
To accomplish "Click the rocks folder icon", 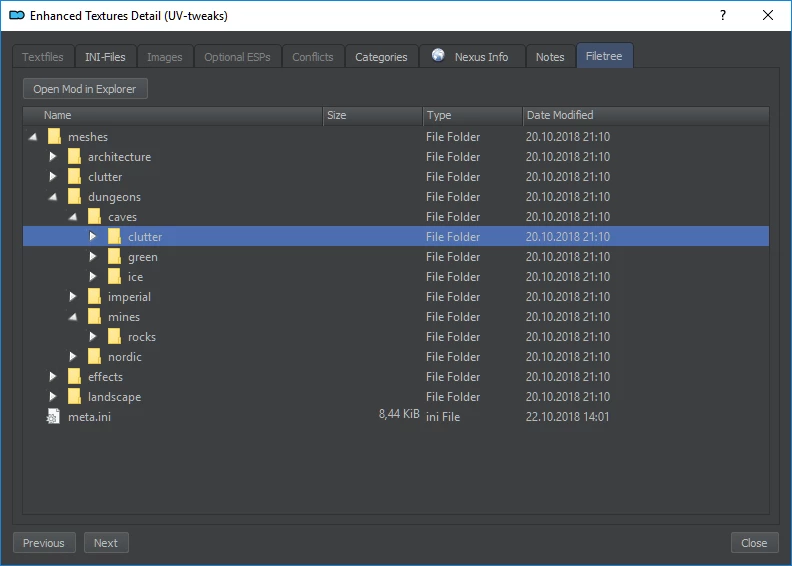I will click(115, 337).
